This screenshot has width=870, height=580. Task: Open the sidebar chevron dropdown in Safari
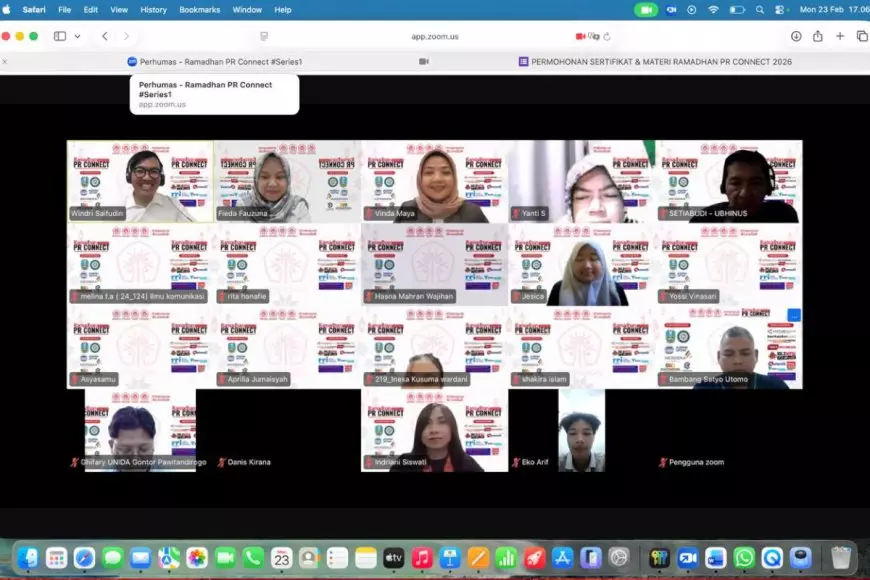(x=78, y=36)
